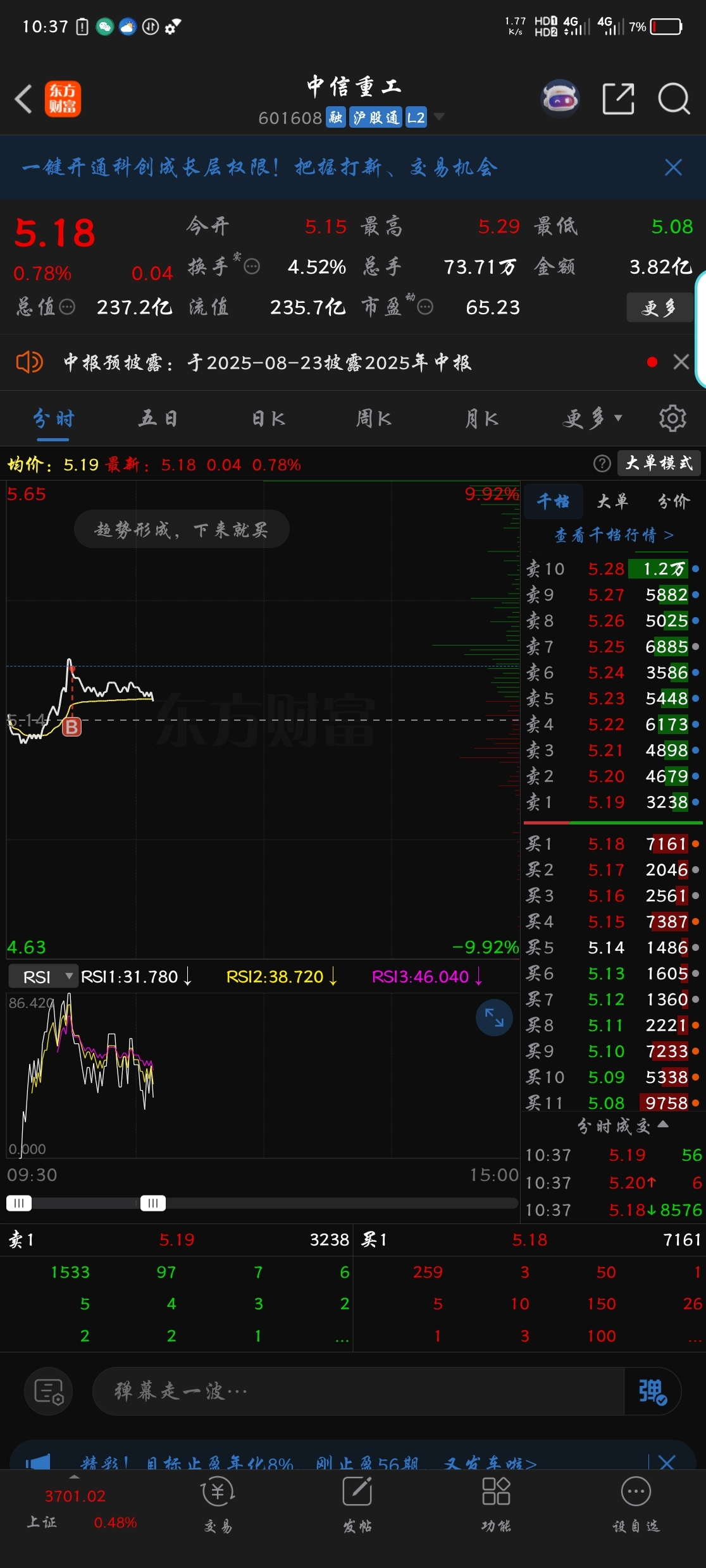Toggle the 弹 danmaku switch
The height and width of the screenshot is (1568, 706).
tap(652, 1392)
